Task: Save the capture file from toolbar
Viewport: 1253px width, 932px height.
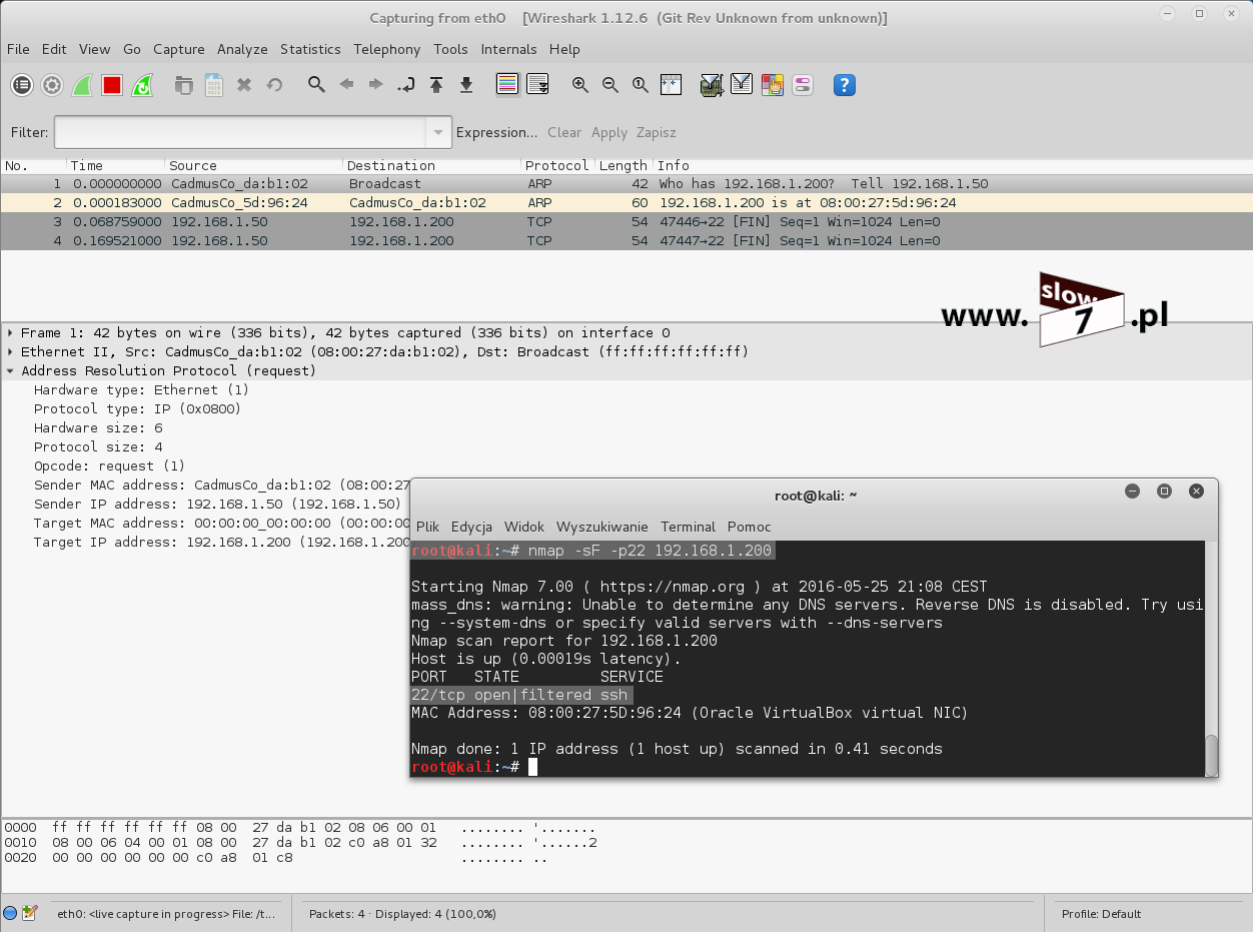Action: [214, 85]
